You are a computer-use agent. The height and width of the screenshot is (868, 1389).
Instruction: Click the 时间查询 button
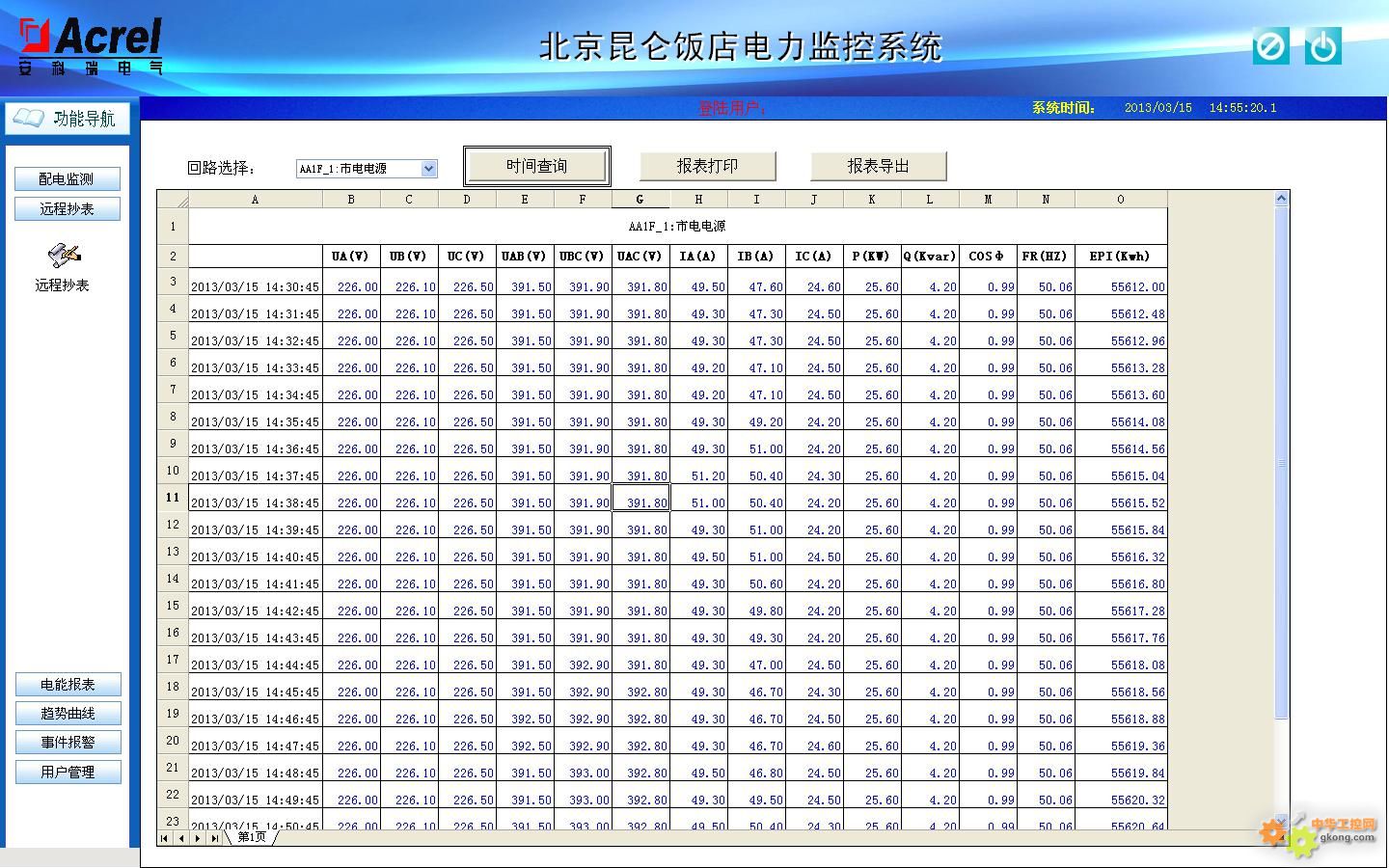[x=536, y=166]
